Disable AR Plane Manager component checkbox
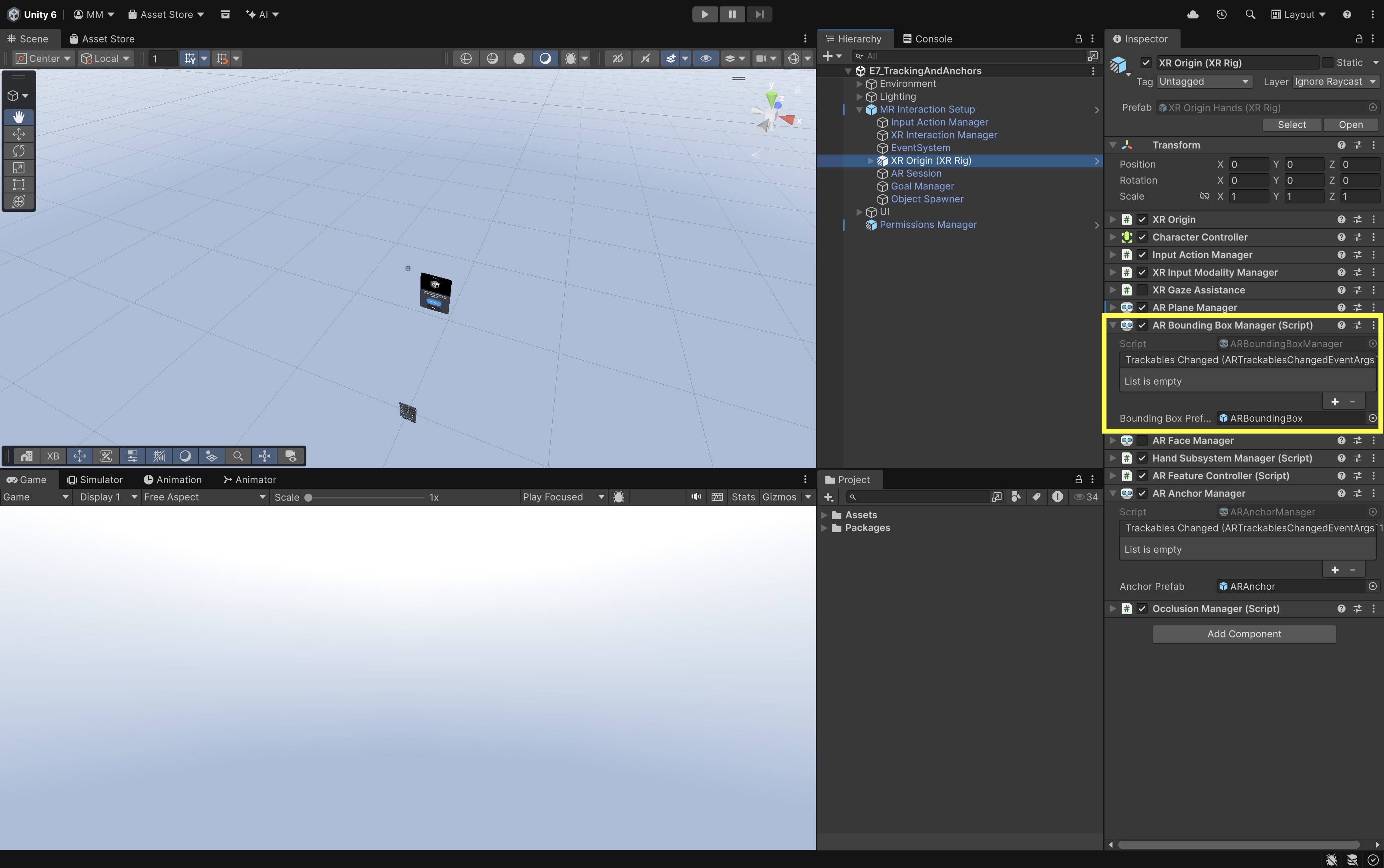The image size is (1384, 868). tap(1142, 308)
